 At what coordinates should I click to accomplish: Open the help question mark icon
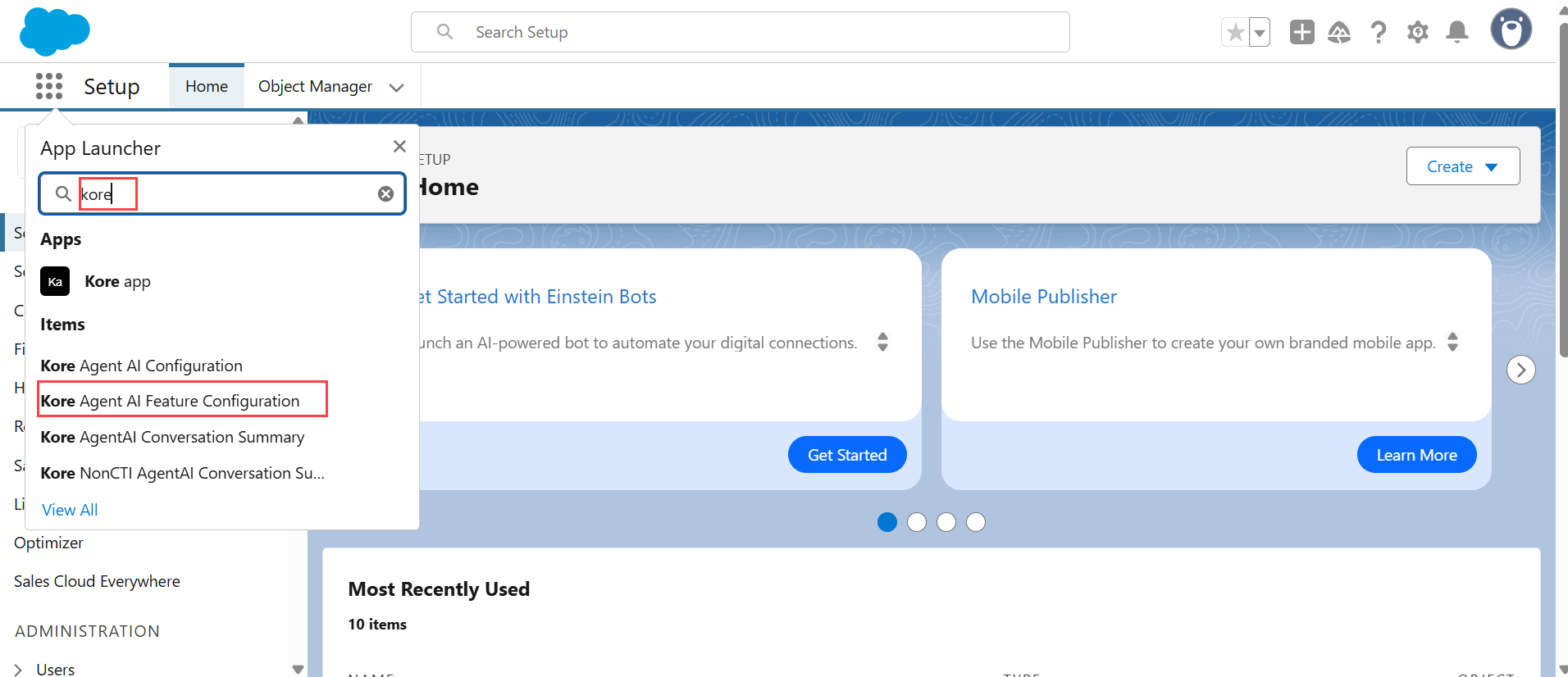[x=1379, y=32]
